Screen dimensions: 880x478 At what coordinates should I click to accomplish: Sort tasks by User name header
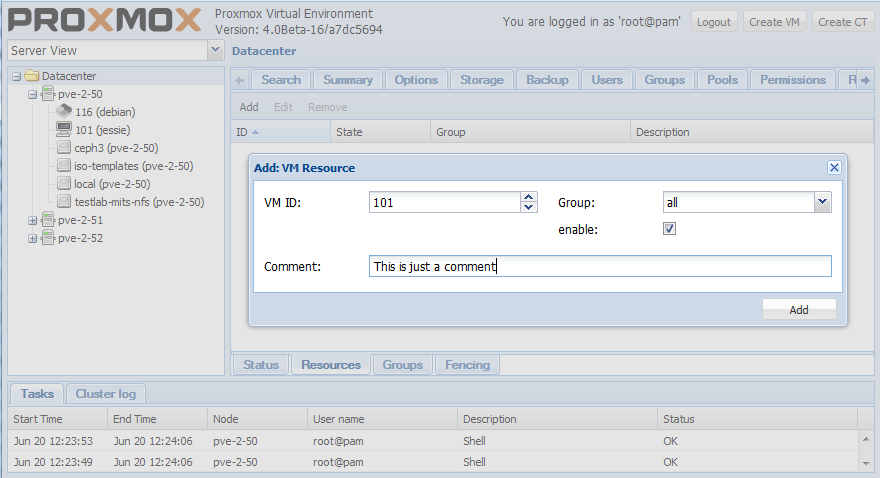click(382, 419)
